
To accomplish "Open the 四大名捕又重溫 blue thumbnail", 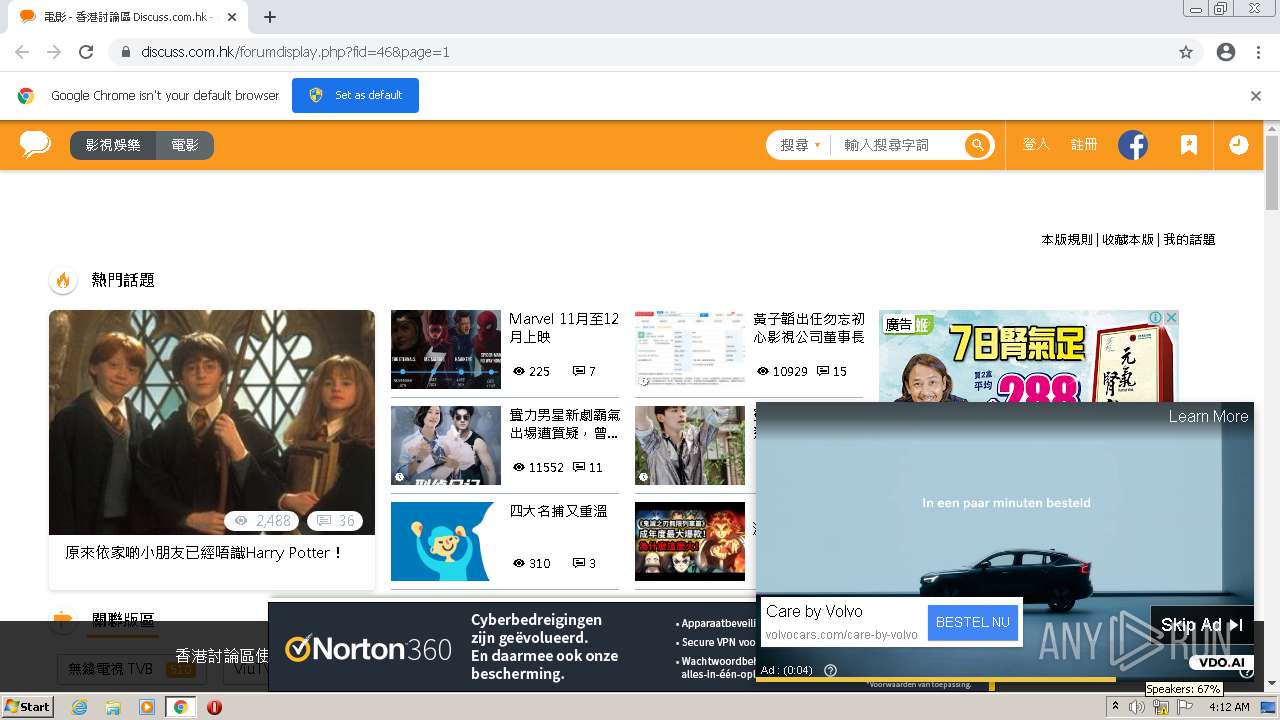I will tap(446, 541).
